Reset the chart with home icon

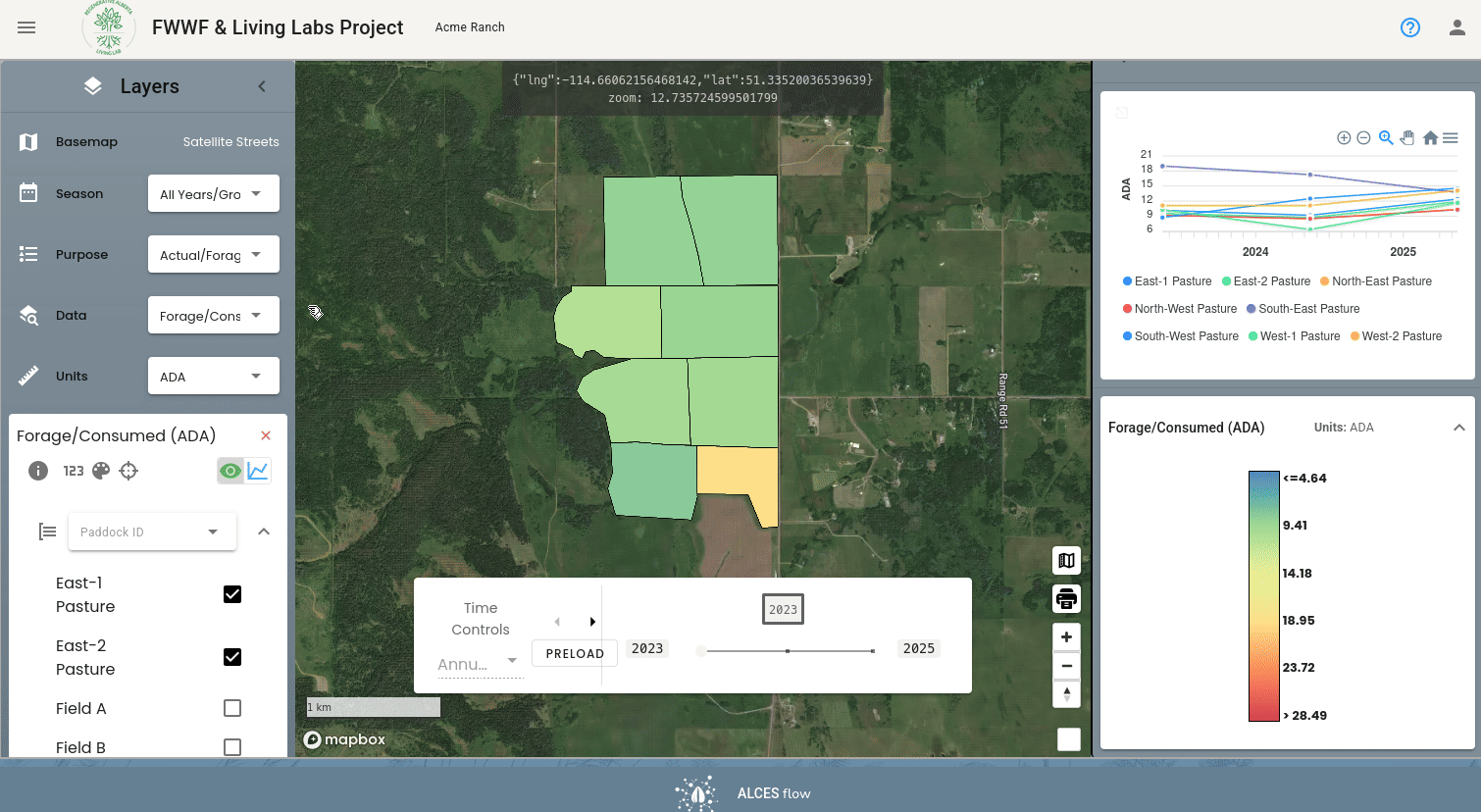[x=1430, y=138]
